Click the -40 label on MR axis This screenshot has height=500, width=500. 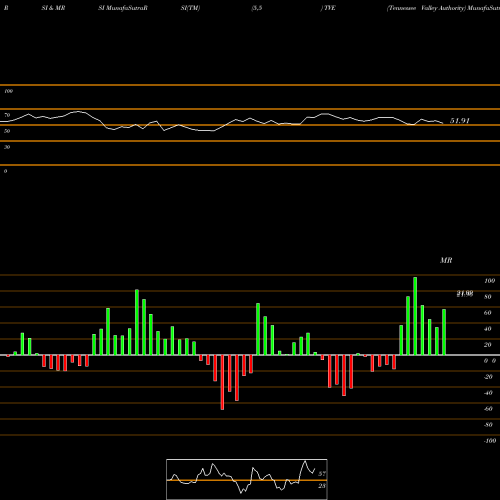coord(488,393)
